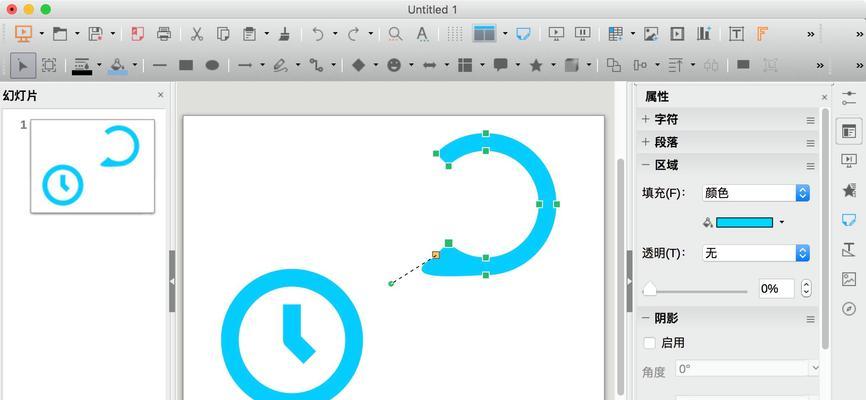
Task: Click the Redo arrow icon
Action: tap(353, 34)
